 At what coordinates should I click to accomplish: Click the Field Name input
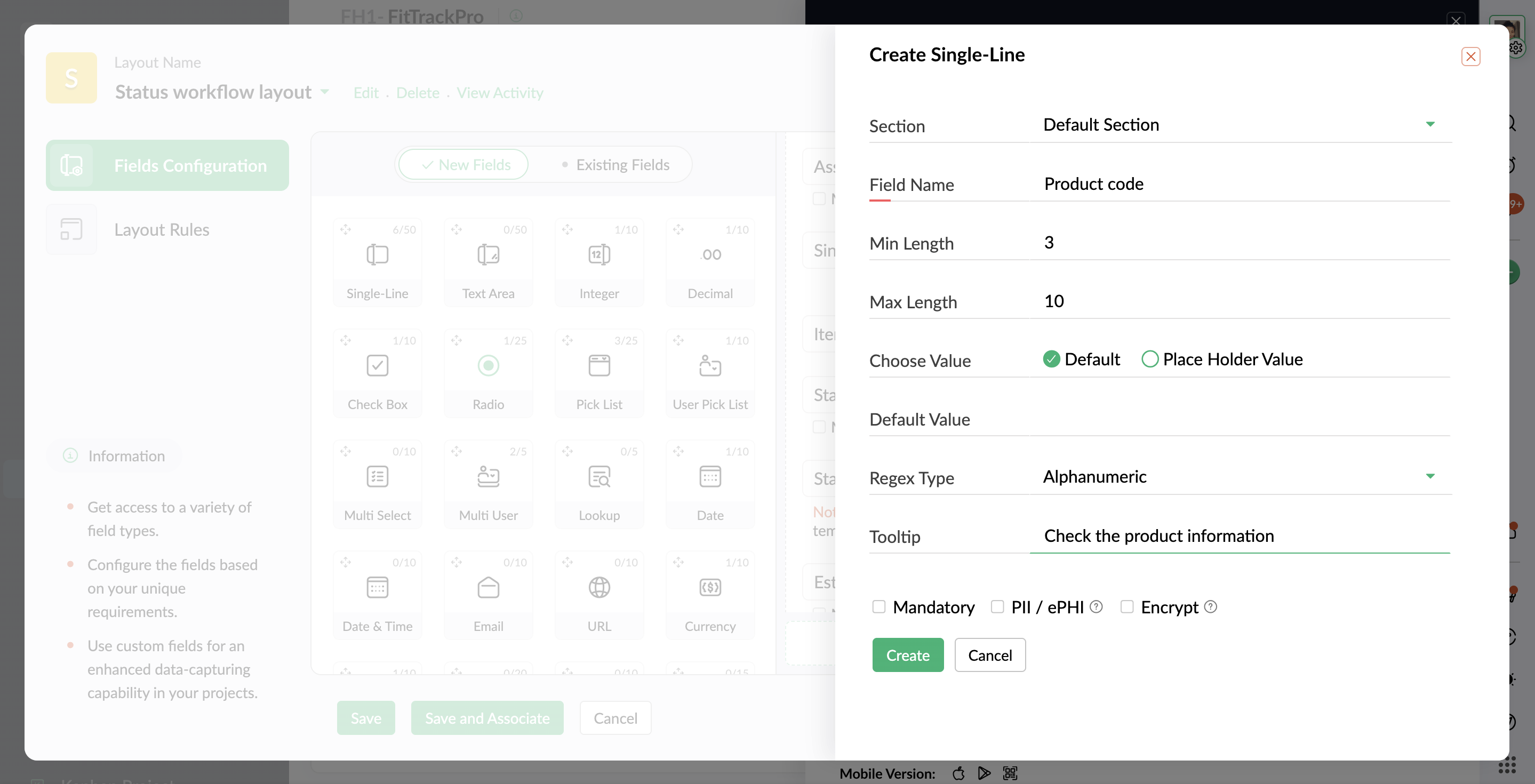pos(1241,183)
